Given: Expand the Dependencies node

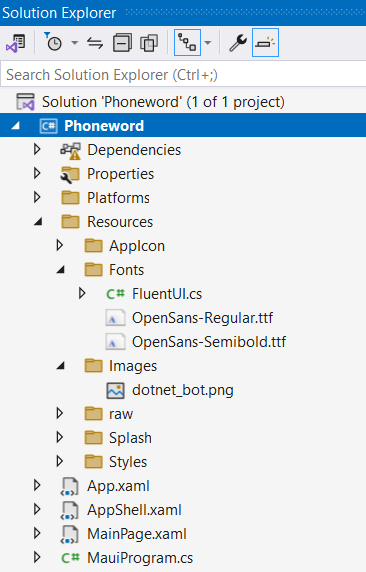Looking at the screenshot, I should [37, 150].
